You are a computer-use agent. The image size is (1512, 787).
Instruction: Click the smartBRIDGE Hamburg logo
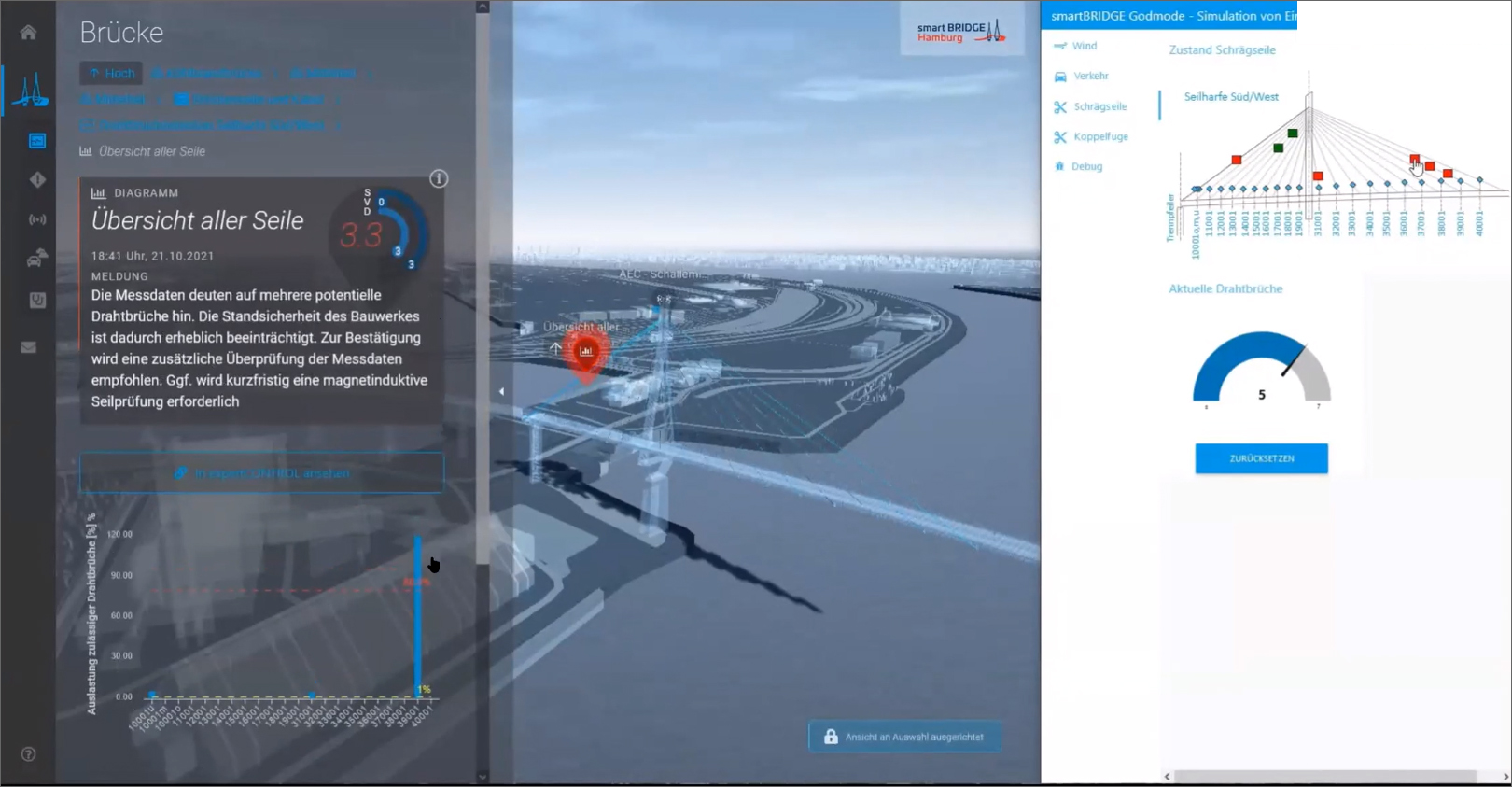960,32
